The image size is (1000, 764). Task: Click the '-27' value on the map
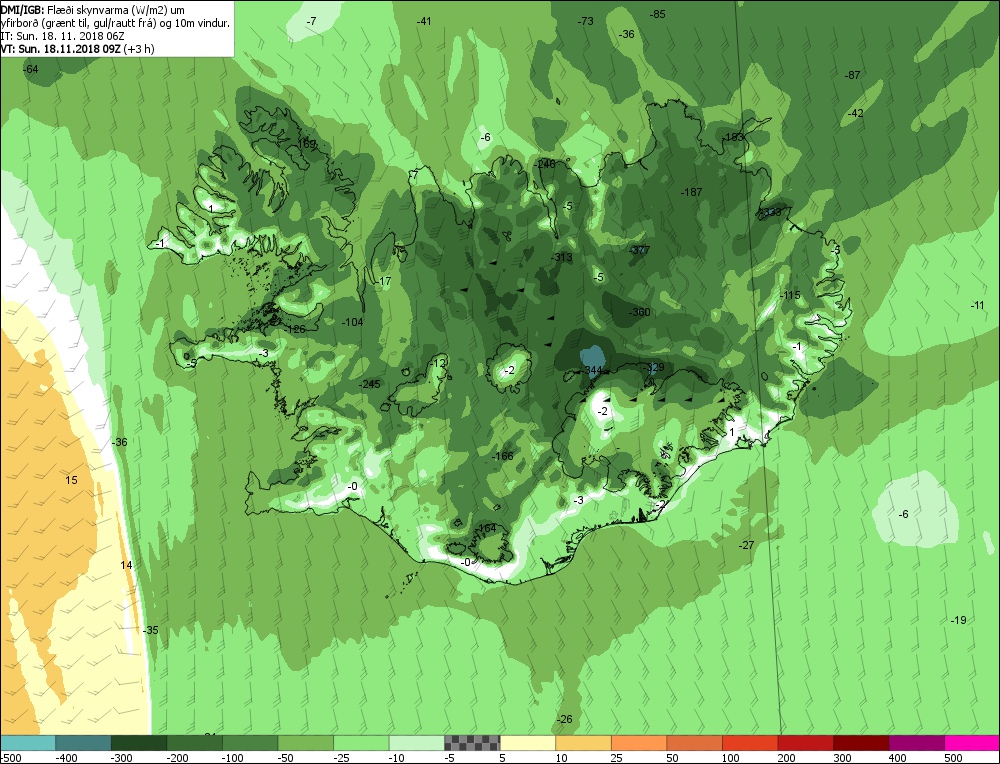(x=746, y=545)
